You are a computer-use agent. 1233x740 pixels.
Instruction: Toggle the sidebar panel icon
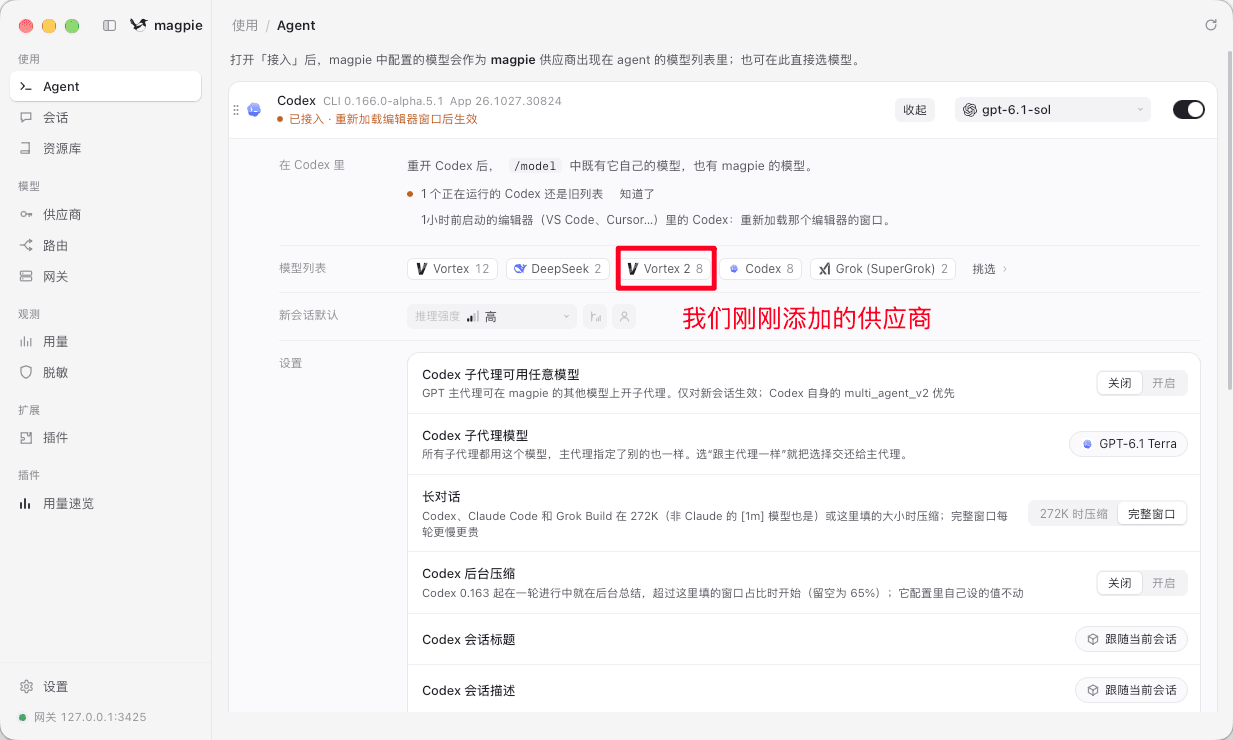pos(109,26)
